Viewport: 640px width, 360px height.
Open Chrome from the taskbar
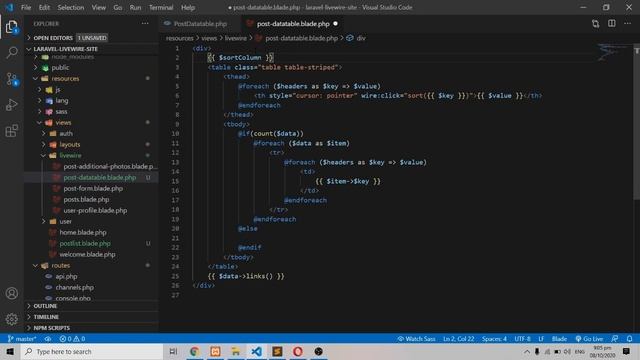coord(194,351)
